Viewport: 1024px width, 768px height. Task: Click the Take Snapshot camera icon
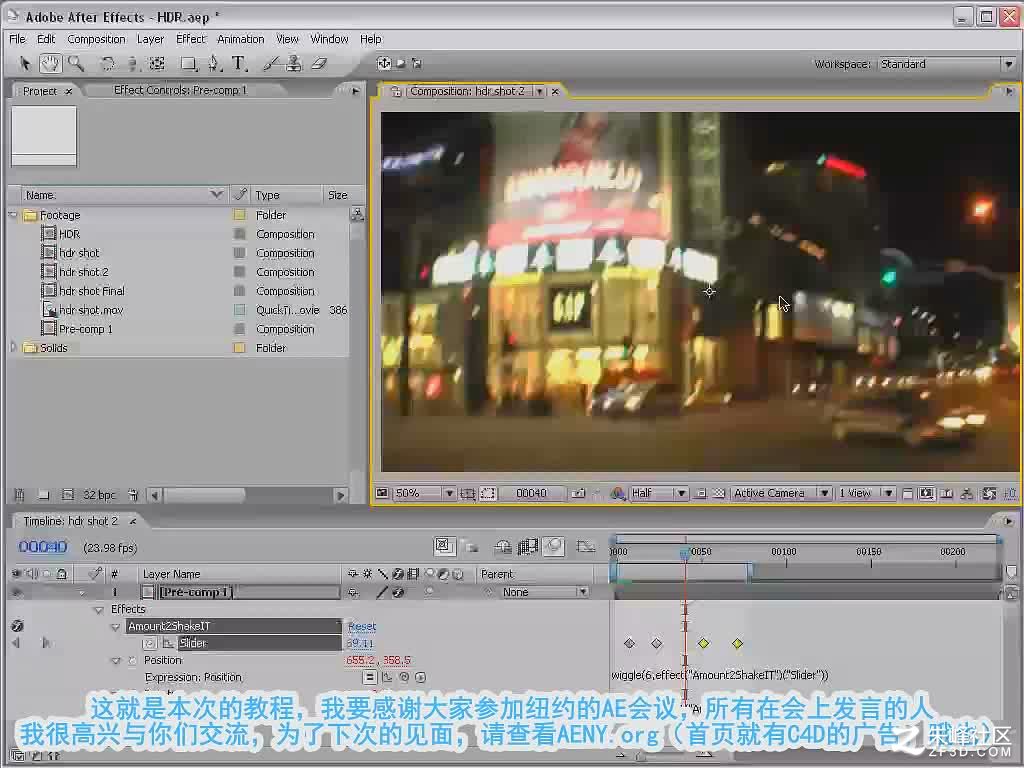(578, 494)
